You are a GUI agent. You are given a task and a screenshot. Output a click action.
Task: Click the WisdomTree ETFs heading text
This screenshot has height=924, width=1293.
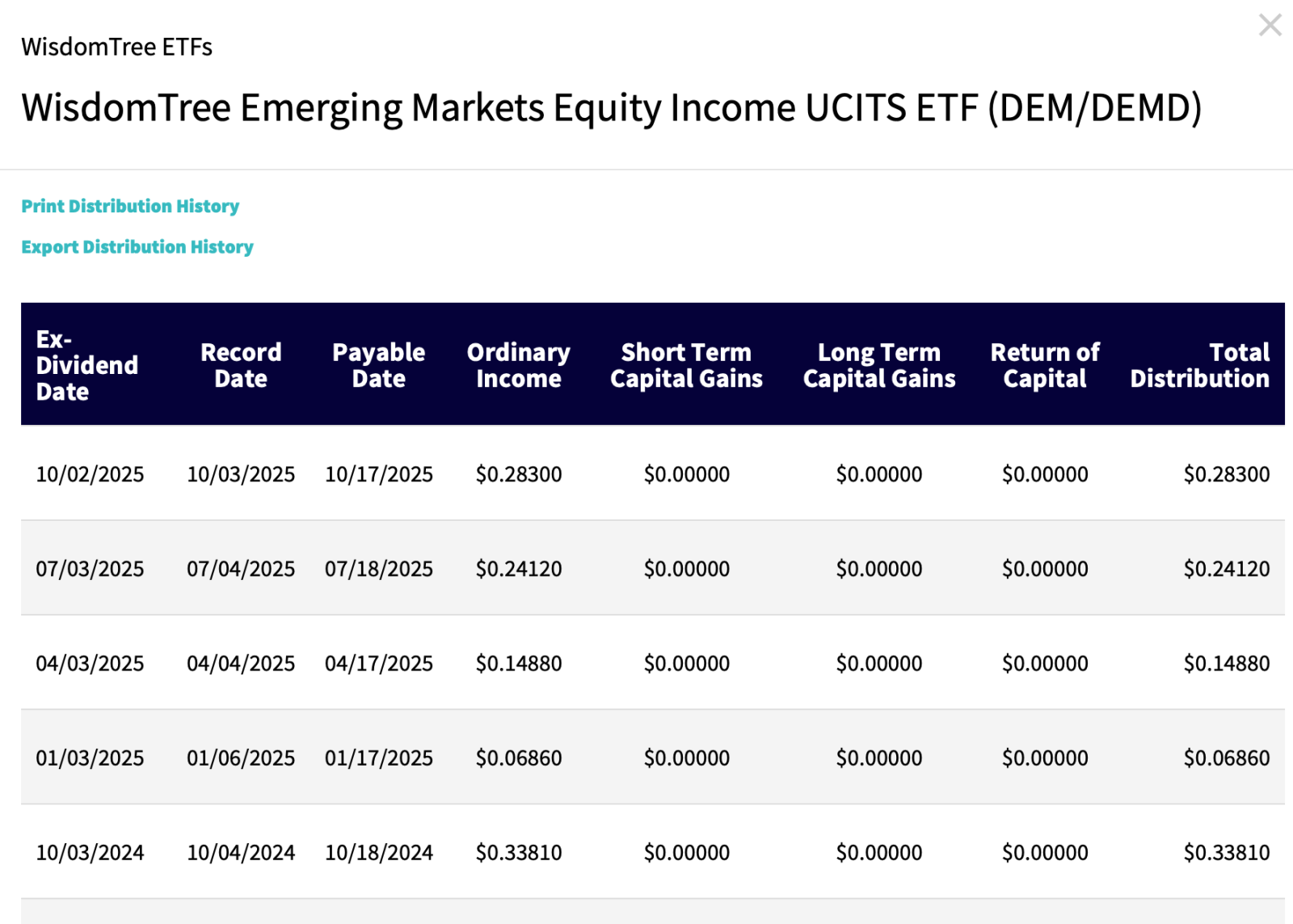pyautogui.click(x=117, y=47)
